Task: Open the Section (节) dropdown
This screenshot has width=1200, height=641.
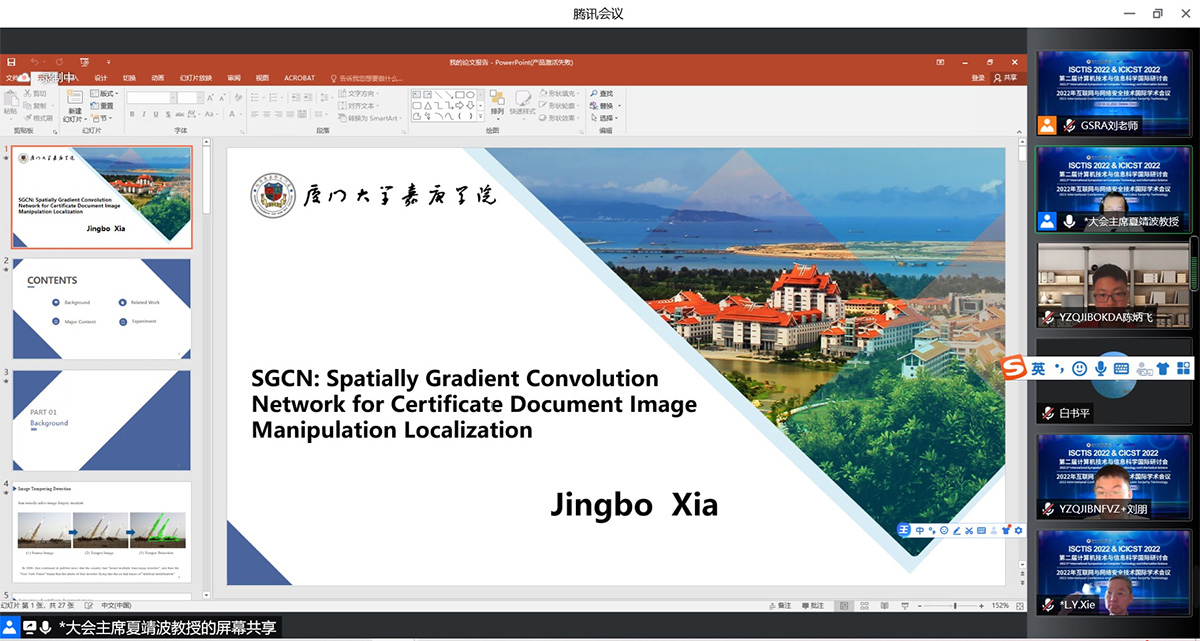Action: pos(100,118)
